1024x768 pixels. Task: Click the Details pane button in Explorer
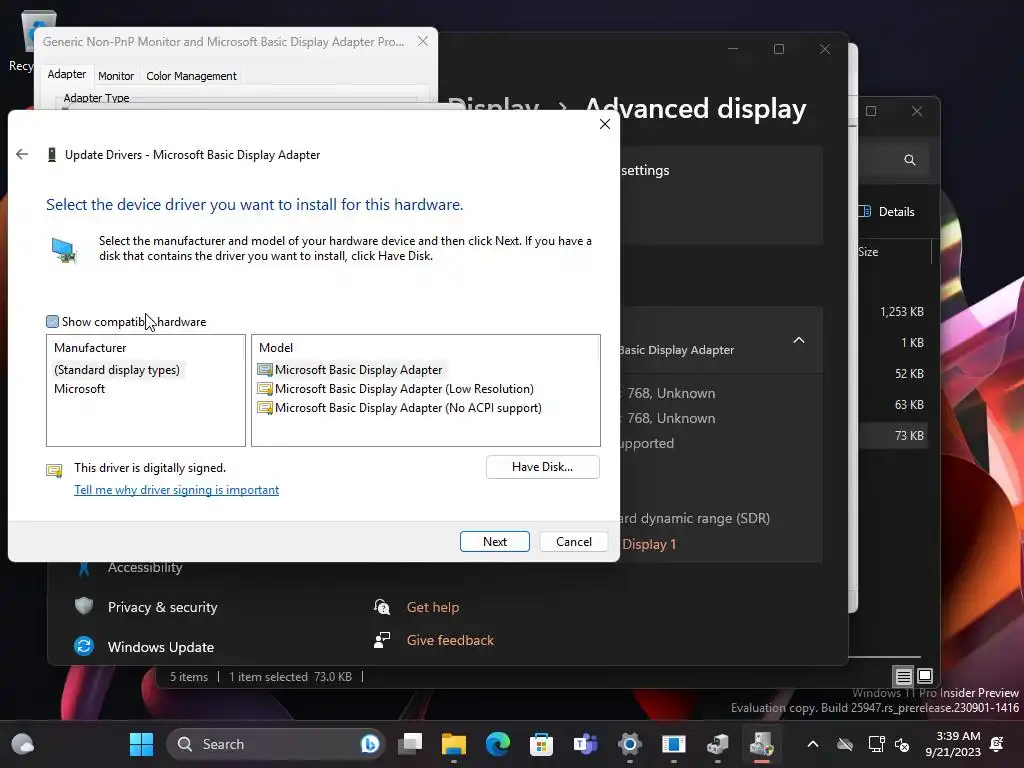tap(888, 212)
